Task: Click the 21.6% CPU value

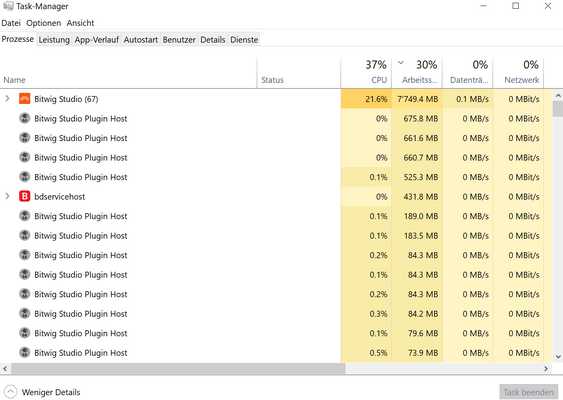Action: (376, 99)
